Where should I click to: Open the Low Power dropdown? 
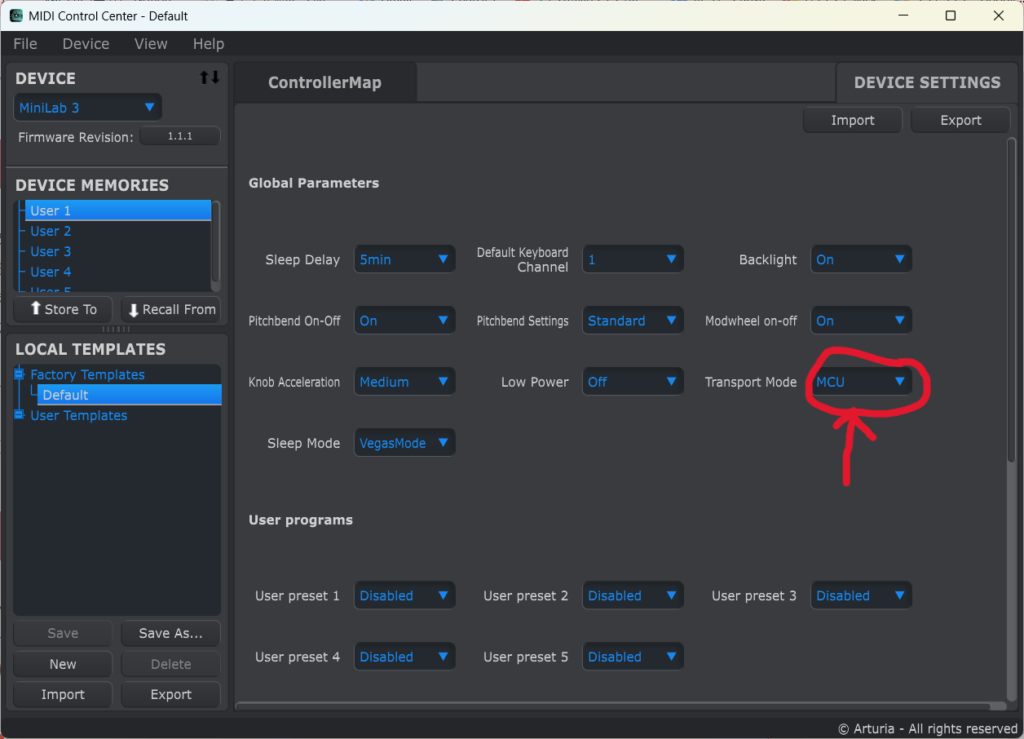tap(632, 382)
